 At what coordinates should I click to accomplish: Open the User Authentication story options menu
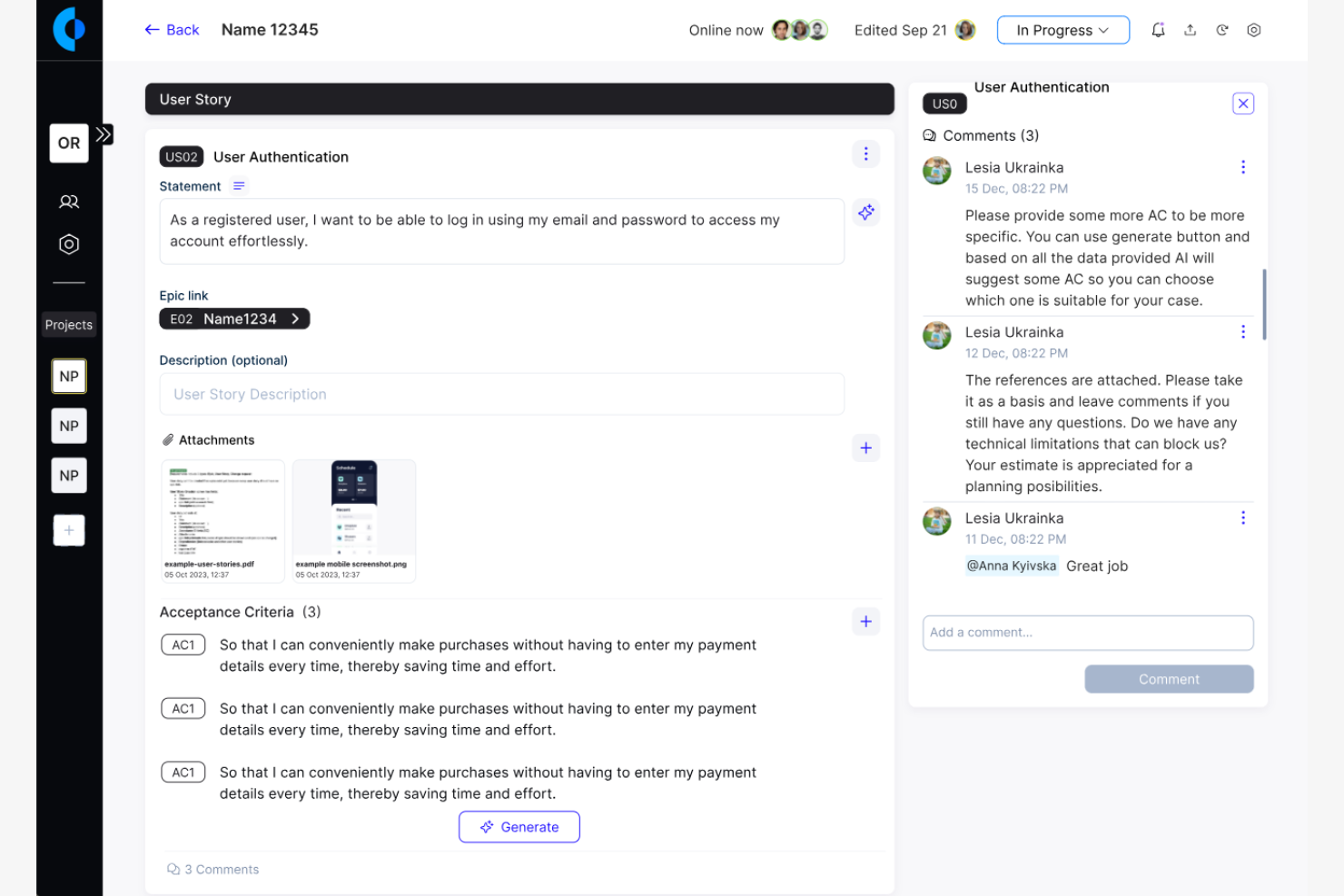[865, 154]
